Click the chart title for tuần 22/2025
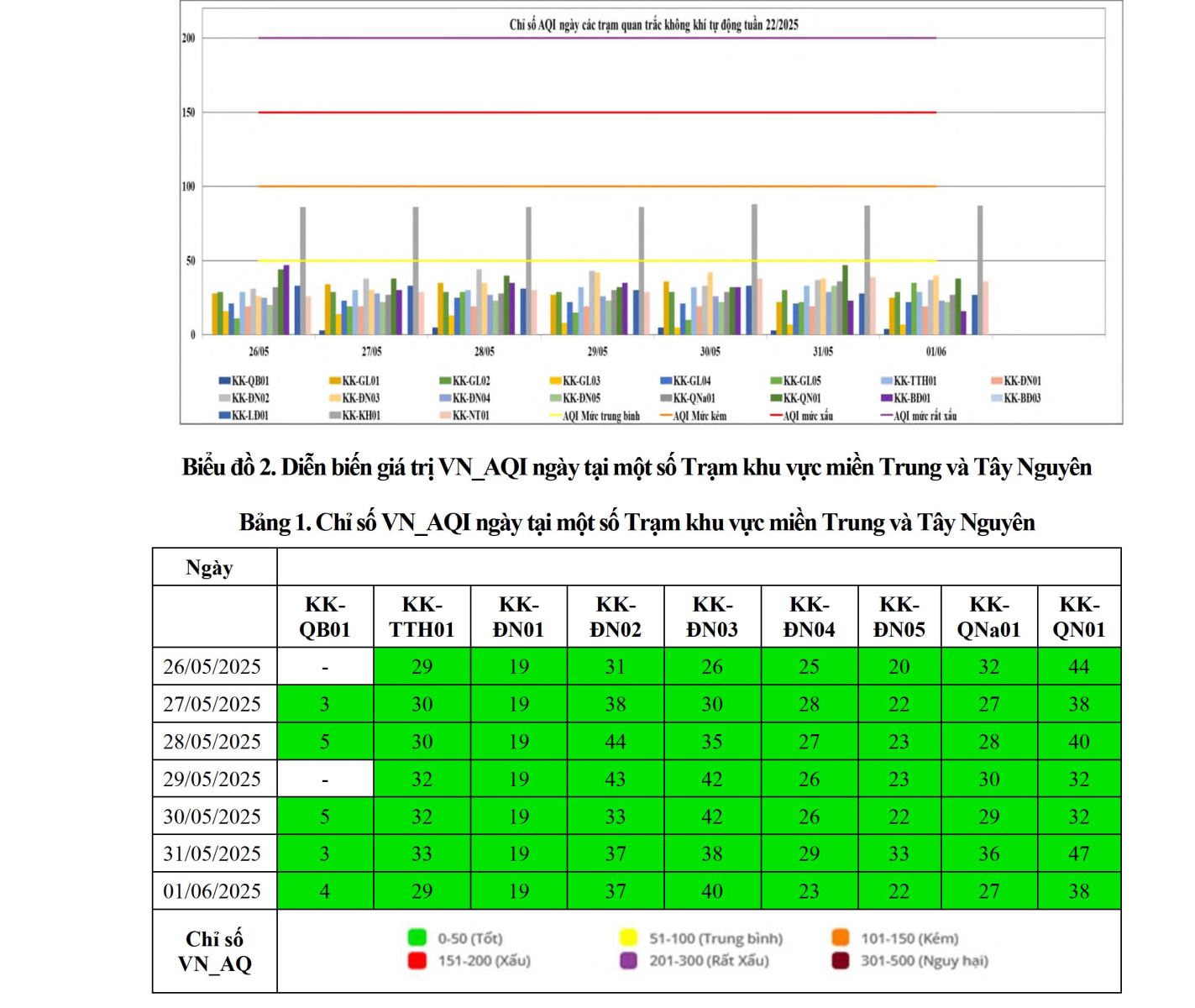 [x=653, y=25]
